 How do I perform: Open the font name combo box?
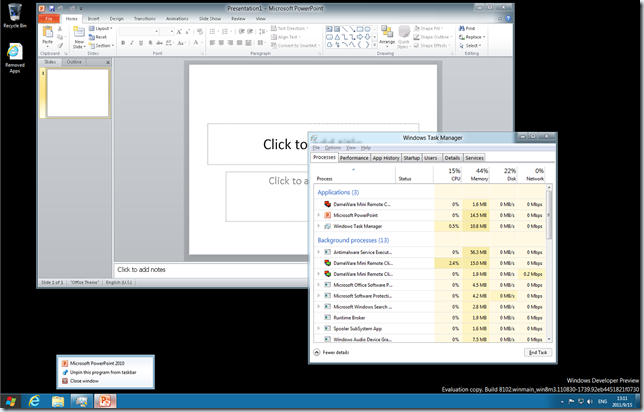point(139,32)
